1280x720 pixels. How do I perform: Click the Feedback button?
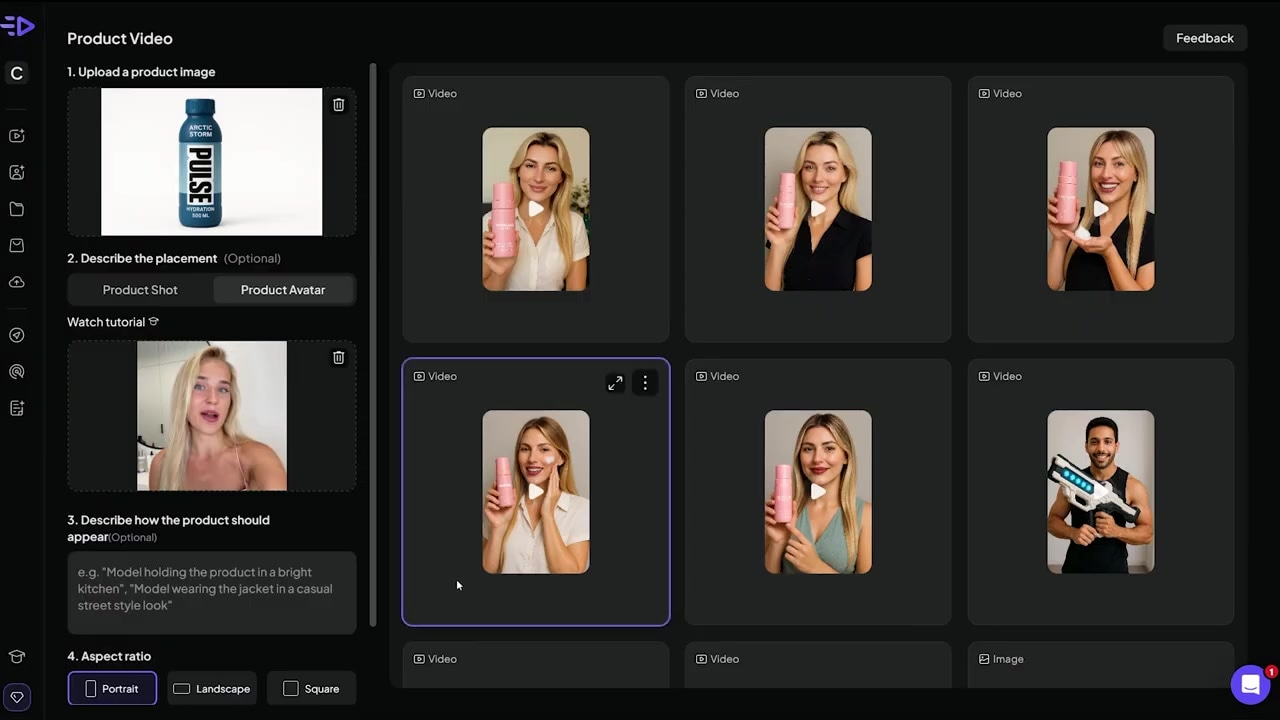tap(1205, 38)
